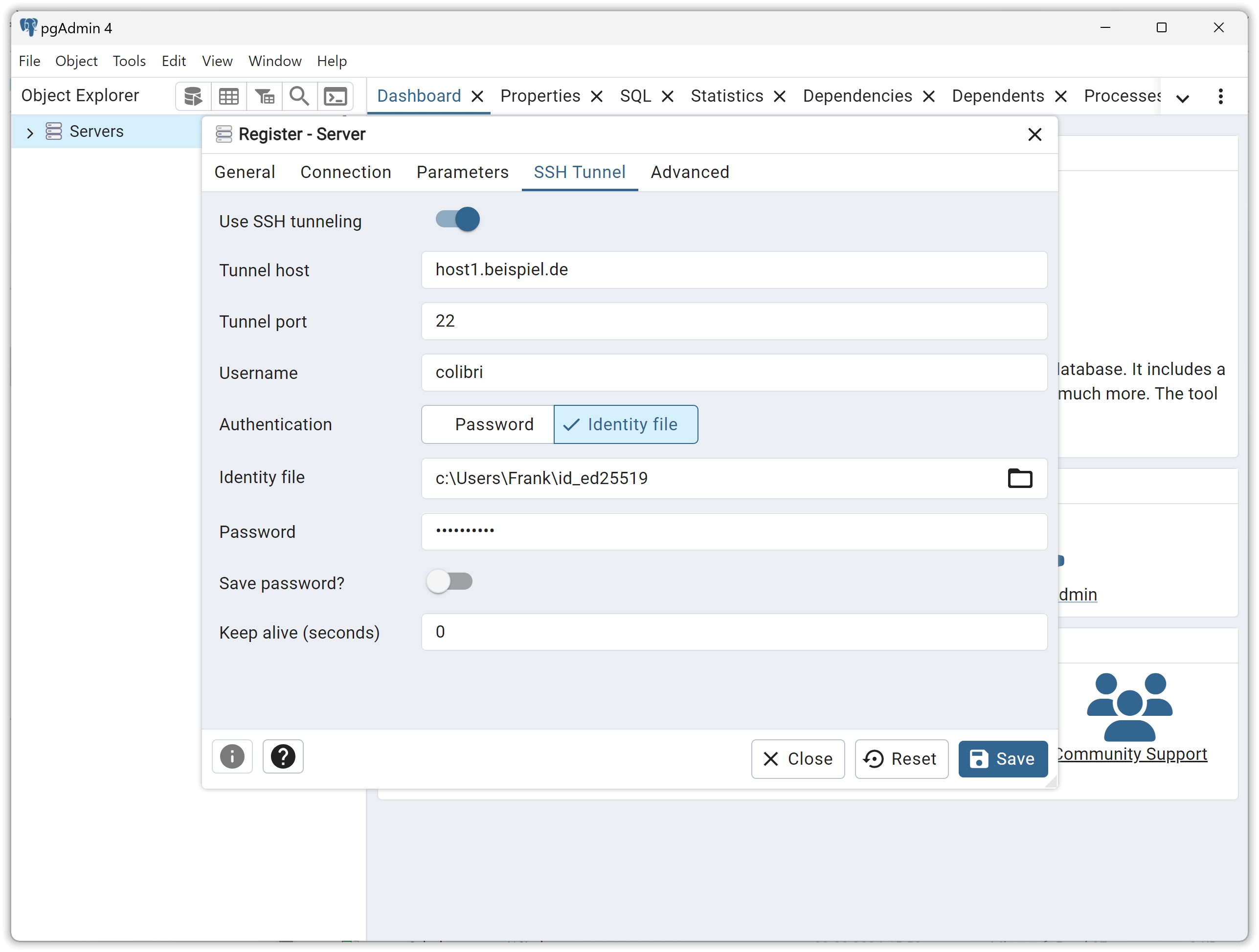The width and height of the screenshot is (1259, 952).
Task: Open the vertical three-dot panel menu
Action: (1220, 96)
